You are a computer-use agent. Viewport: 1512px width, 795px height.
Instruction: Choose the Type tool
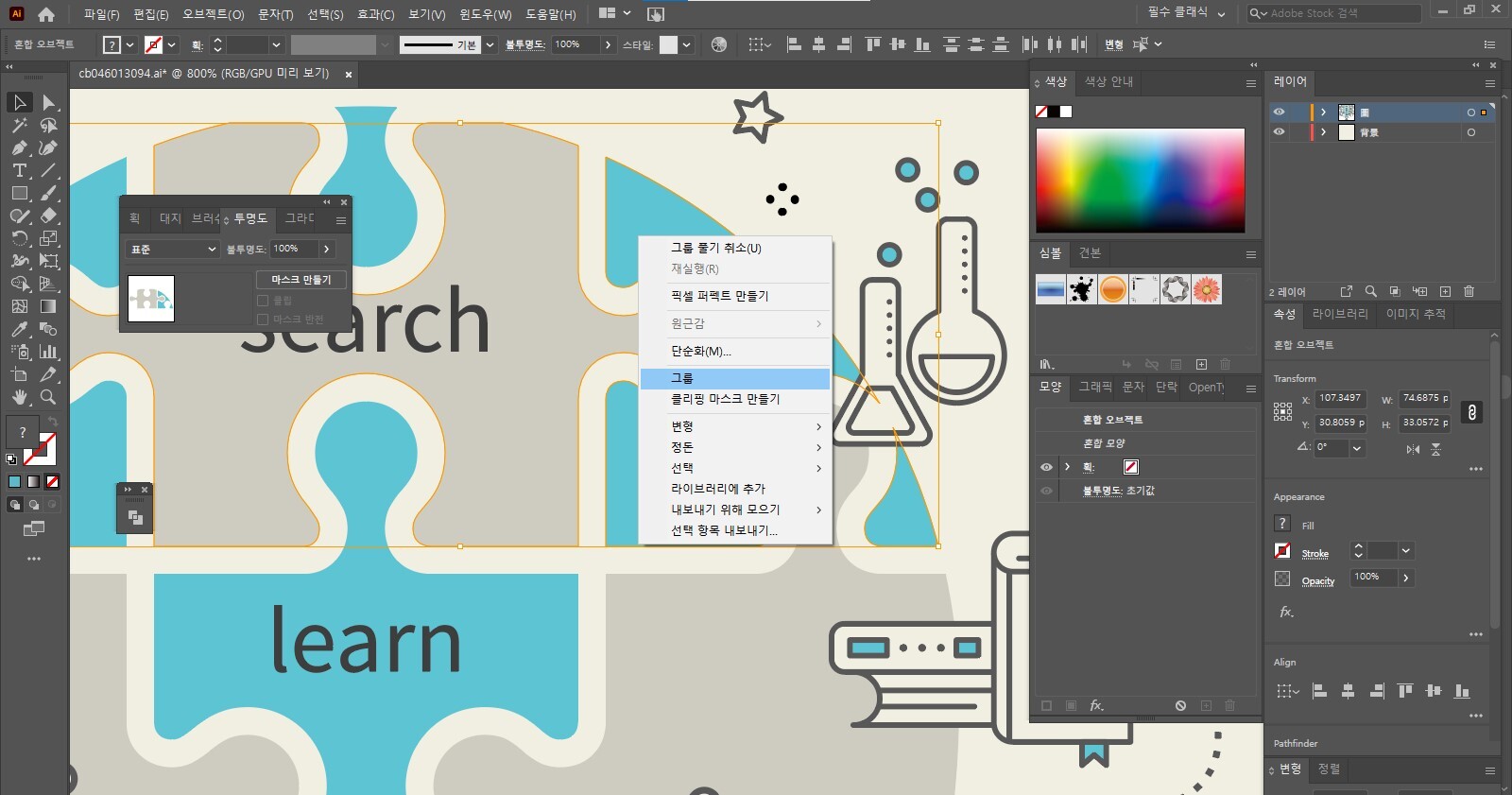(x=19, y=170)
